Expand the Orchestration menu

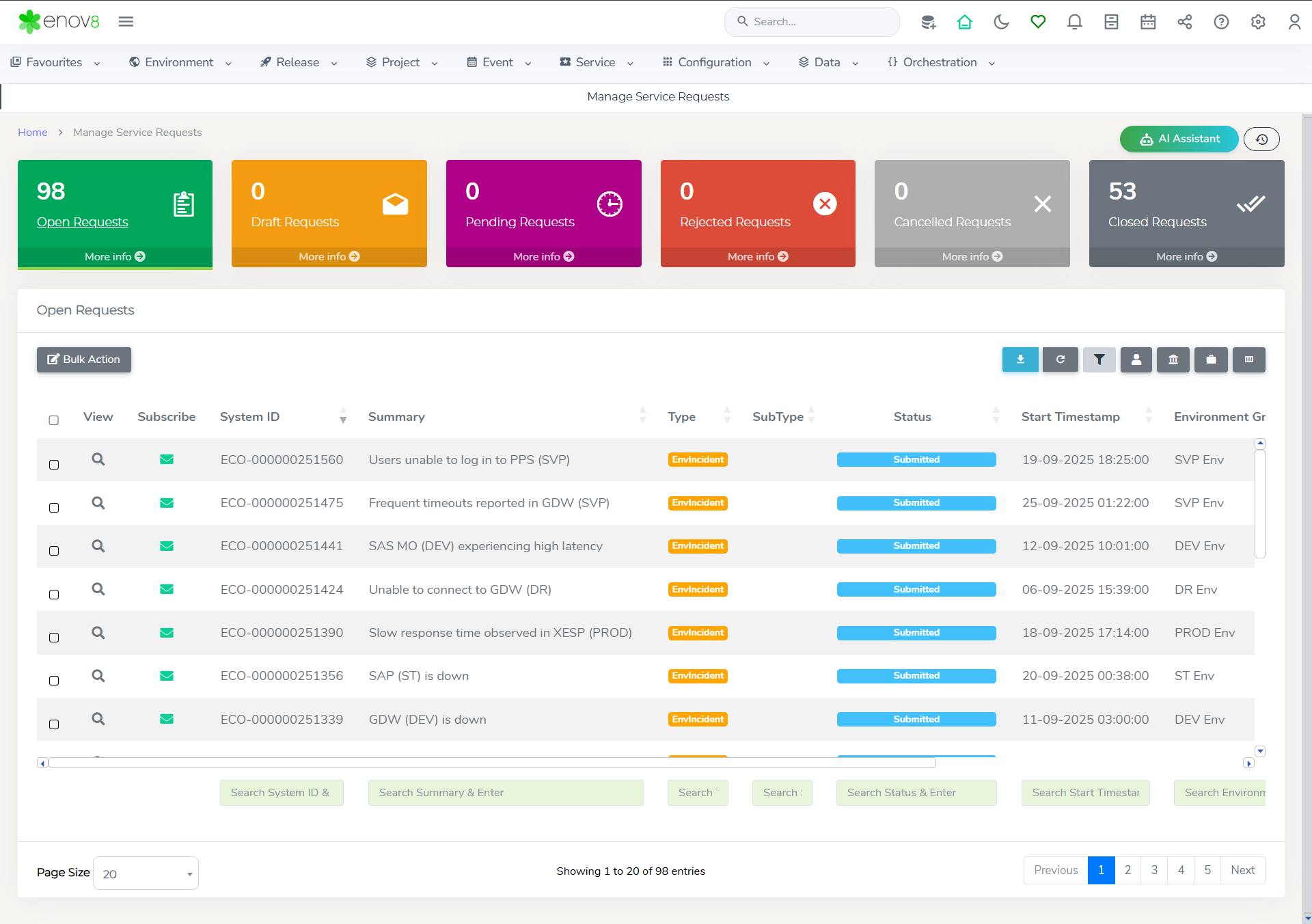point(940,62)
